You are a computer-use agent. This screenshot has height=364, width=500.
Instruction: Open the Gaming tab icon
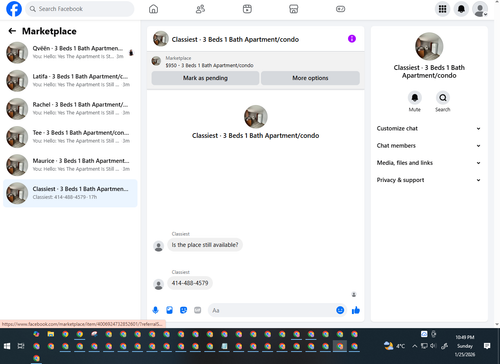tap(340, 9)
